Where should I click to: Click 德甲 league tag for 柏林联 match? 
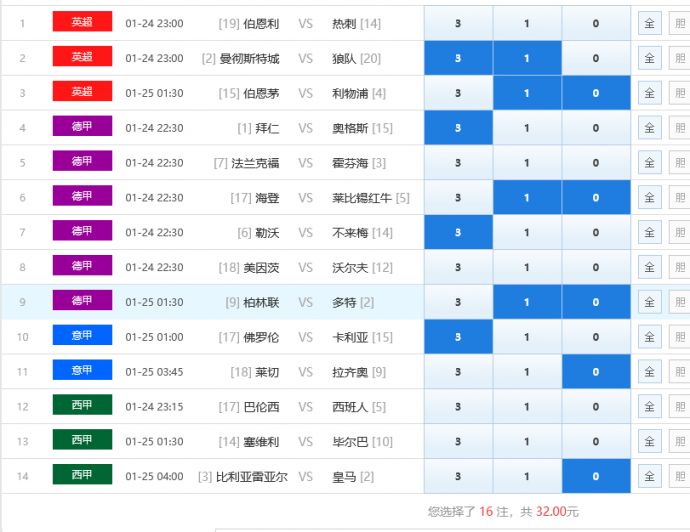pos(82,301)
